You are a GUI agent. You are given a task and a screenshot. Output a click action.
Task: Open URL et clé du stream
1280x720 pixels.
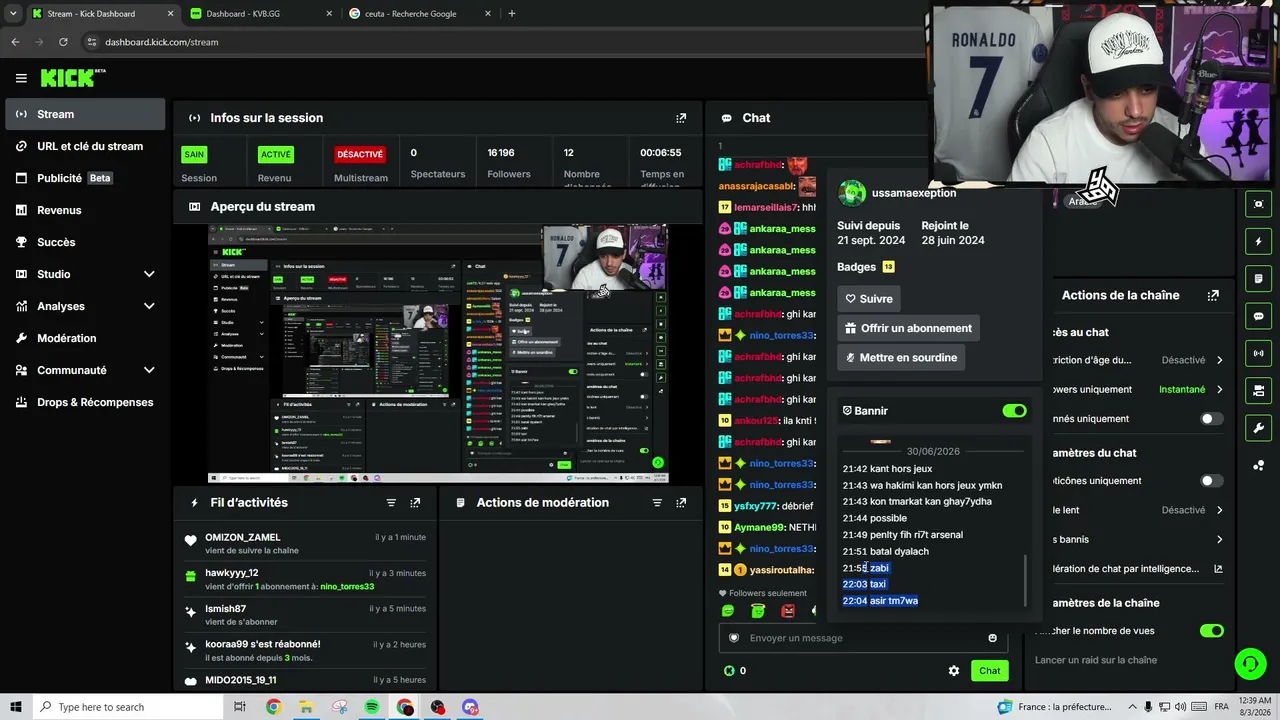[x=85, y=146]
